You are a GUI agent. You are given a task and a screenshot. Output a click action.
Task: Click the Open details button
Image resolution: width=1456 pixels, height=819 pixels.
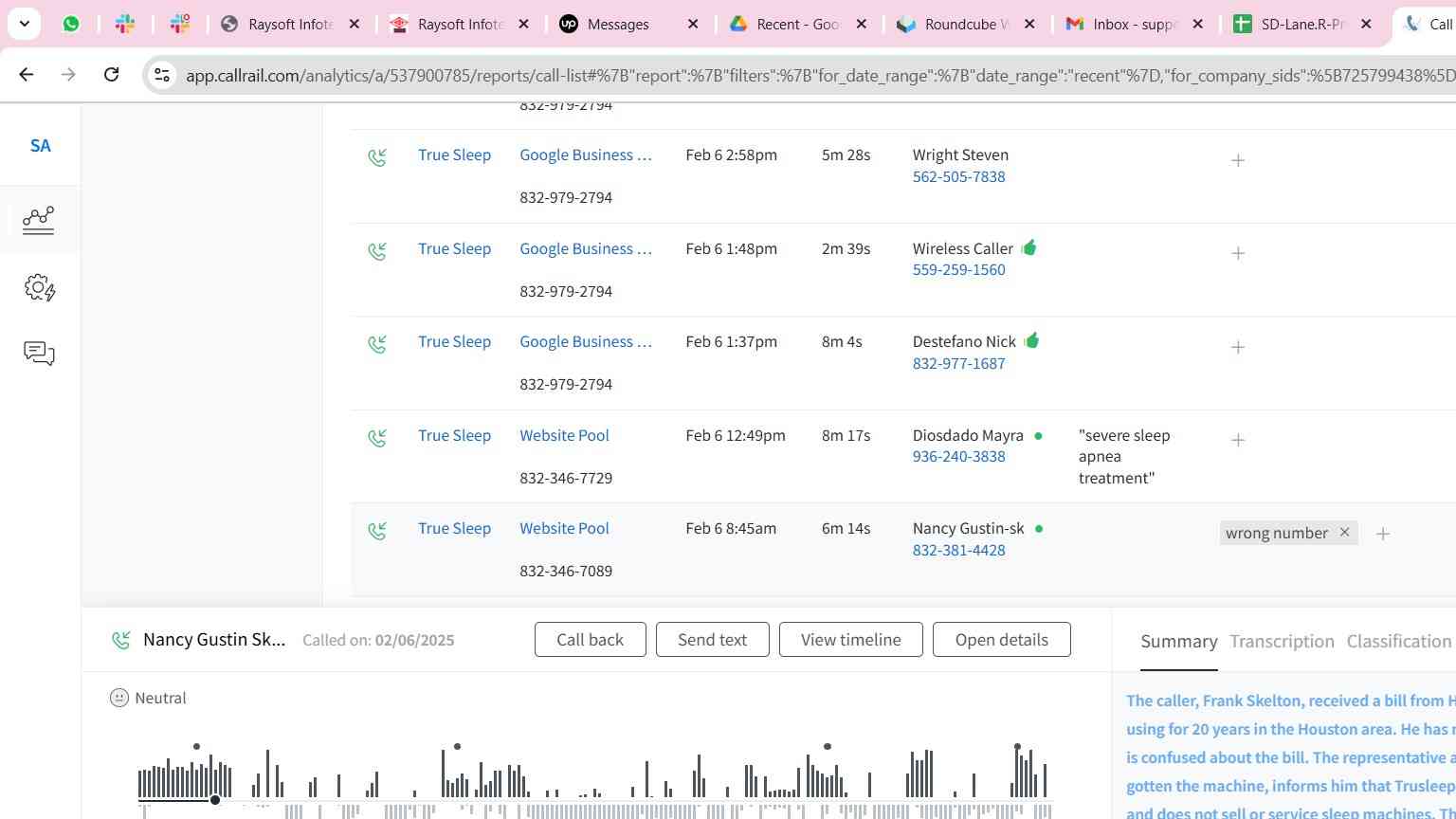pyautogui.click(x=1001, y=639)
